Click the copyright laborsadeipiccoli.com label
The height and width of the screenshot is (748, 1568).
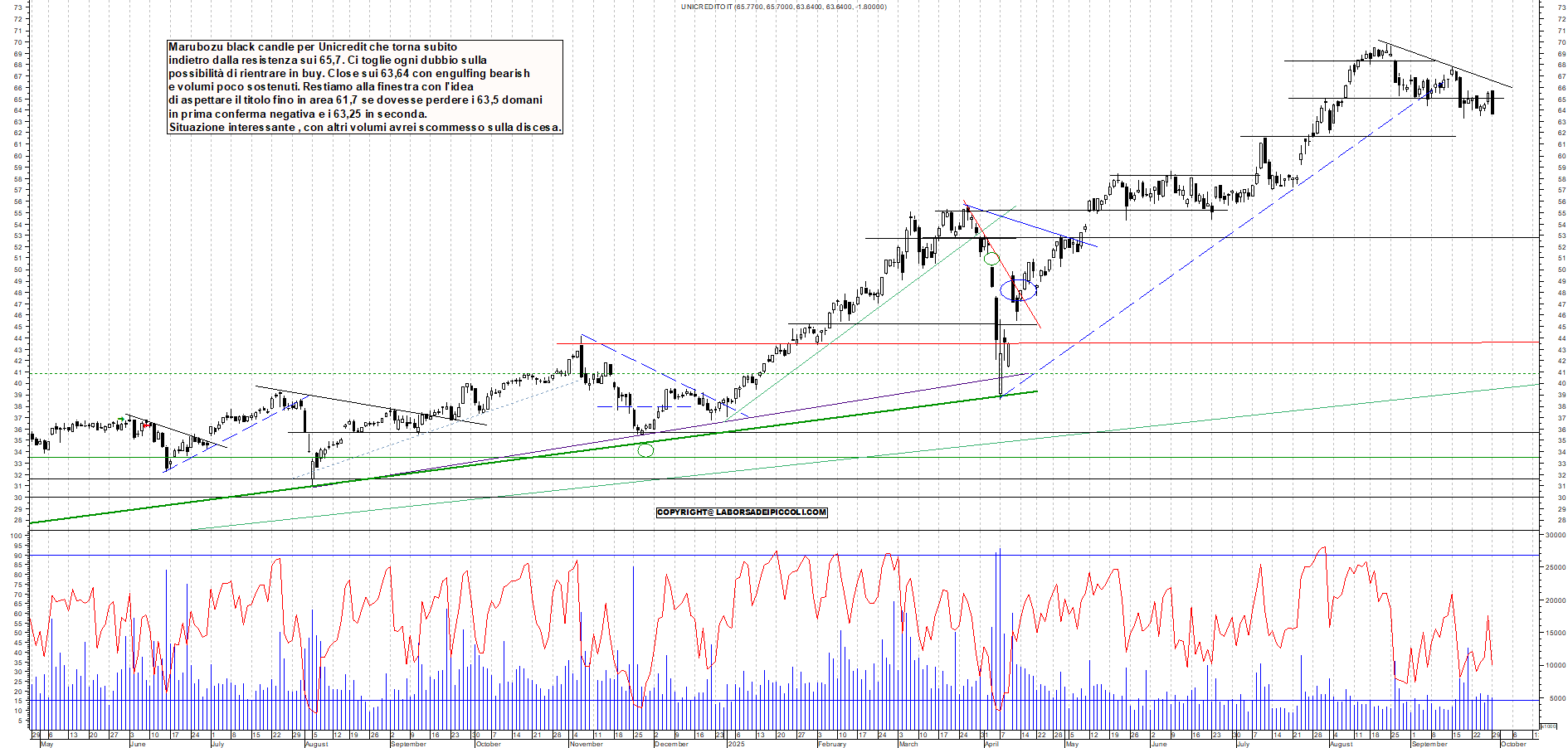[x=742, y=512]
